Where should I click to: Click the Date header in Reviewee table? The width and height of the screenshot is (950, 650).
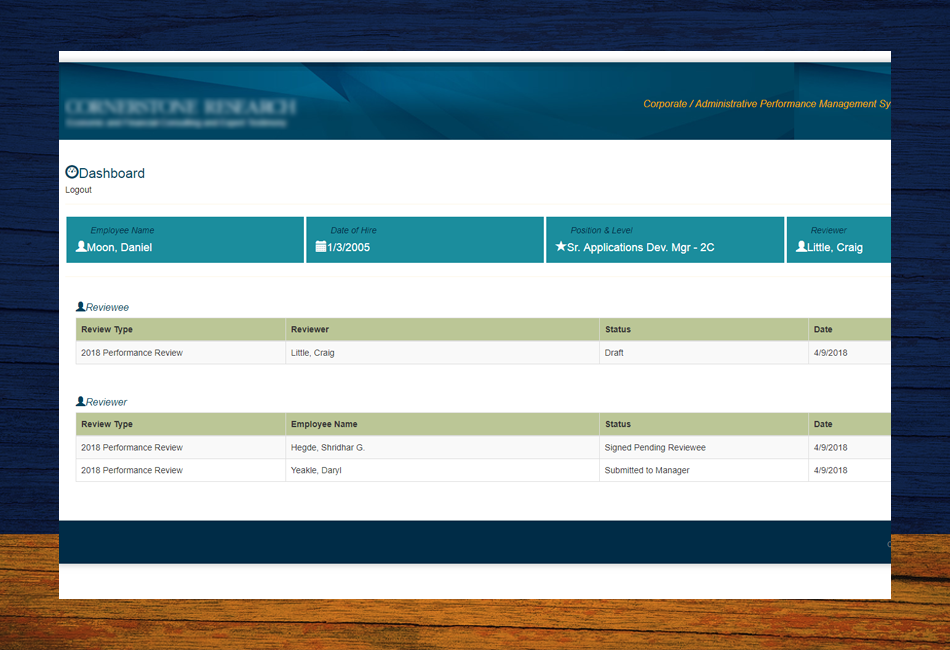click(x=822, y=329)
